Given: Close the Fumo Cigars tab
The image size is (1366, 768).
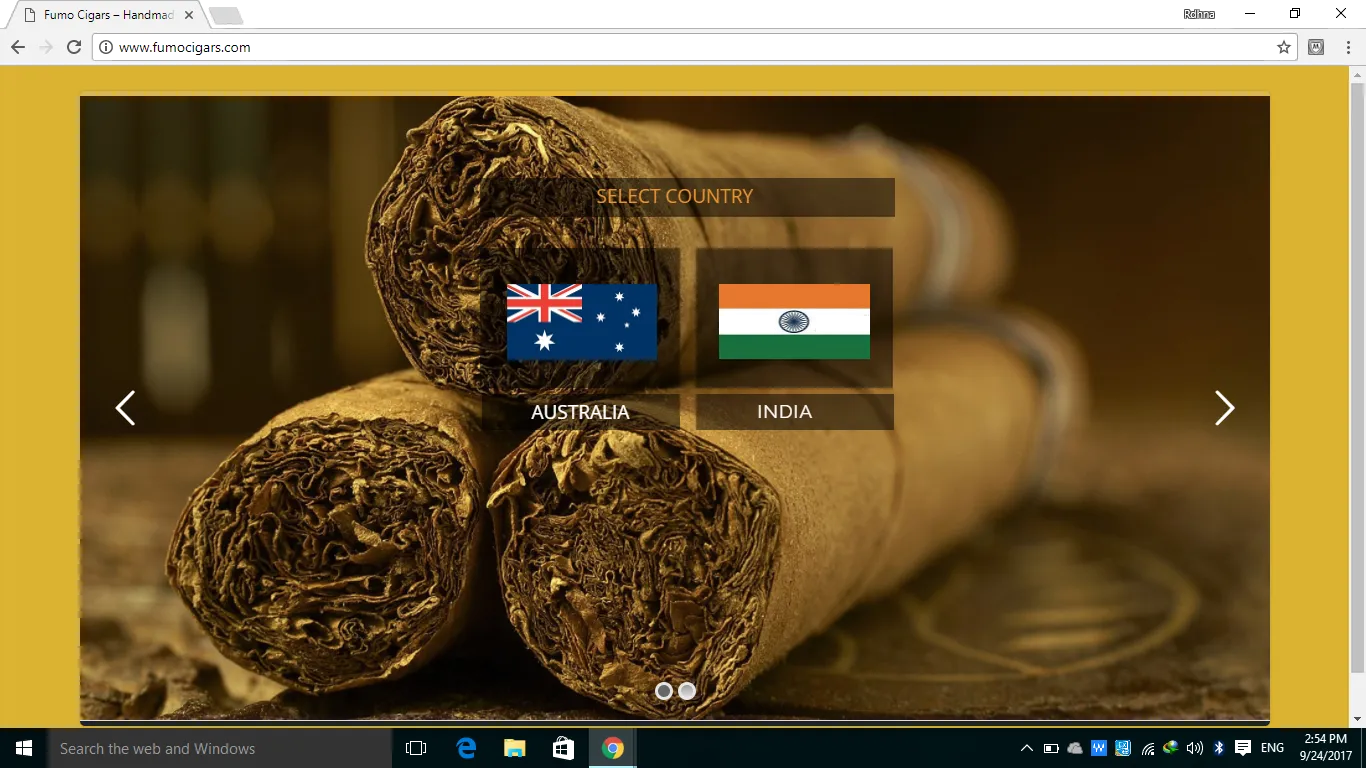Looking at the screenshot, I should [189, 15].
